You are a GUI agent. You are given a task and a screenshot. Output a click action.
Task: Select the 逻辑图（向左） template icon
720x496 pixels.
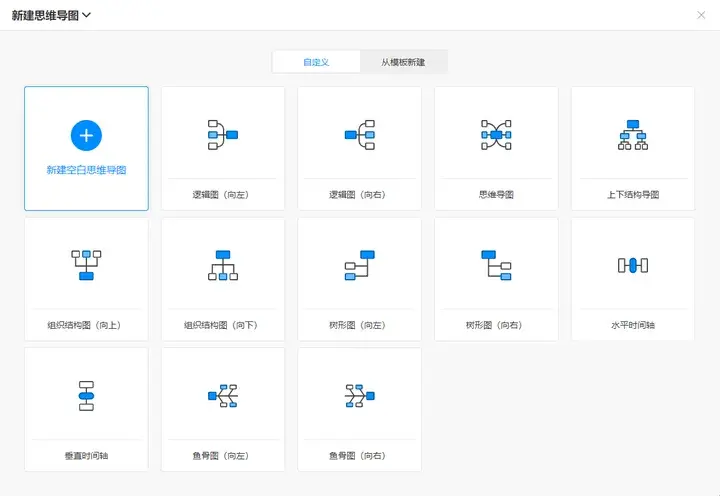(222, 134)
